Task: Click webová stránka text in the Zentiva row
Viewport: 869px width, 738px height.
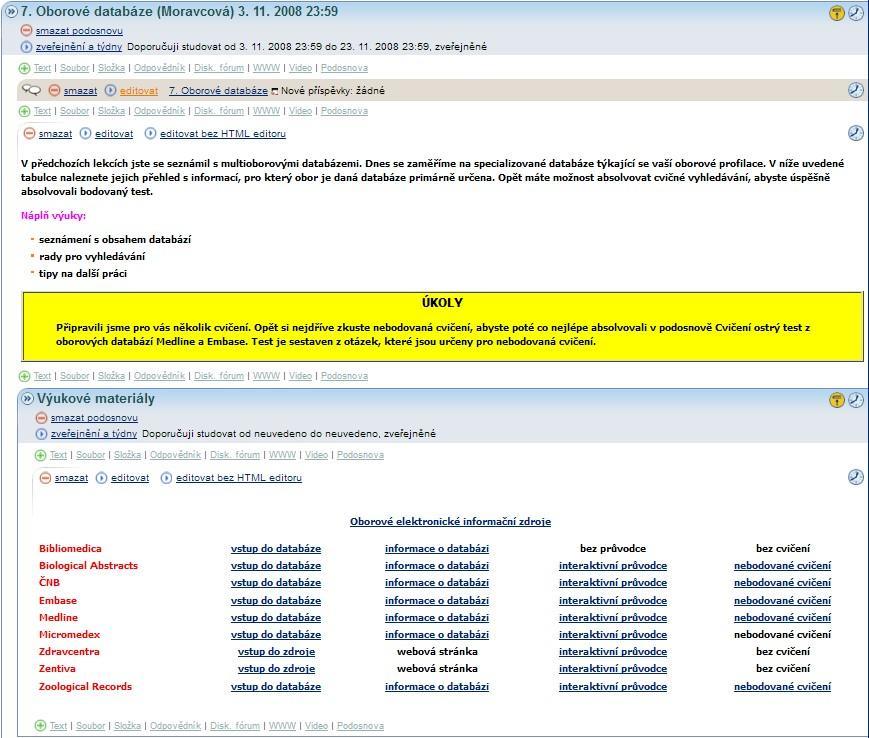Action: pos(437,669)
